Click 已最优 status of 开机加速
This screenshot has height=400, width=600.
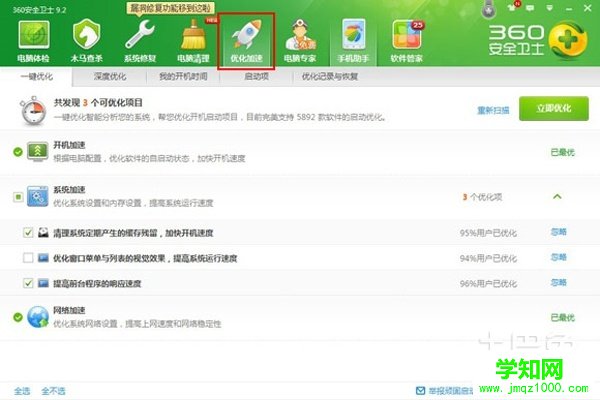562,152
